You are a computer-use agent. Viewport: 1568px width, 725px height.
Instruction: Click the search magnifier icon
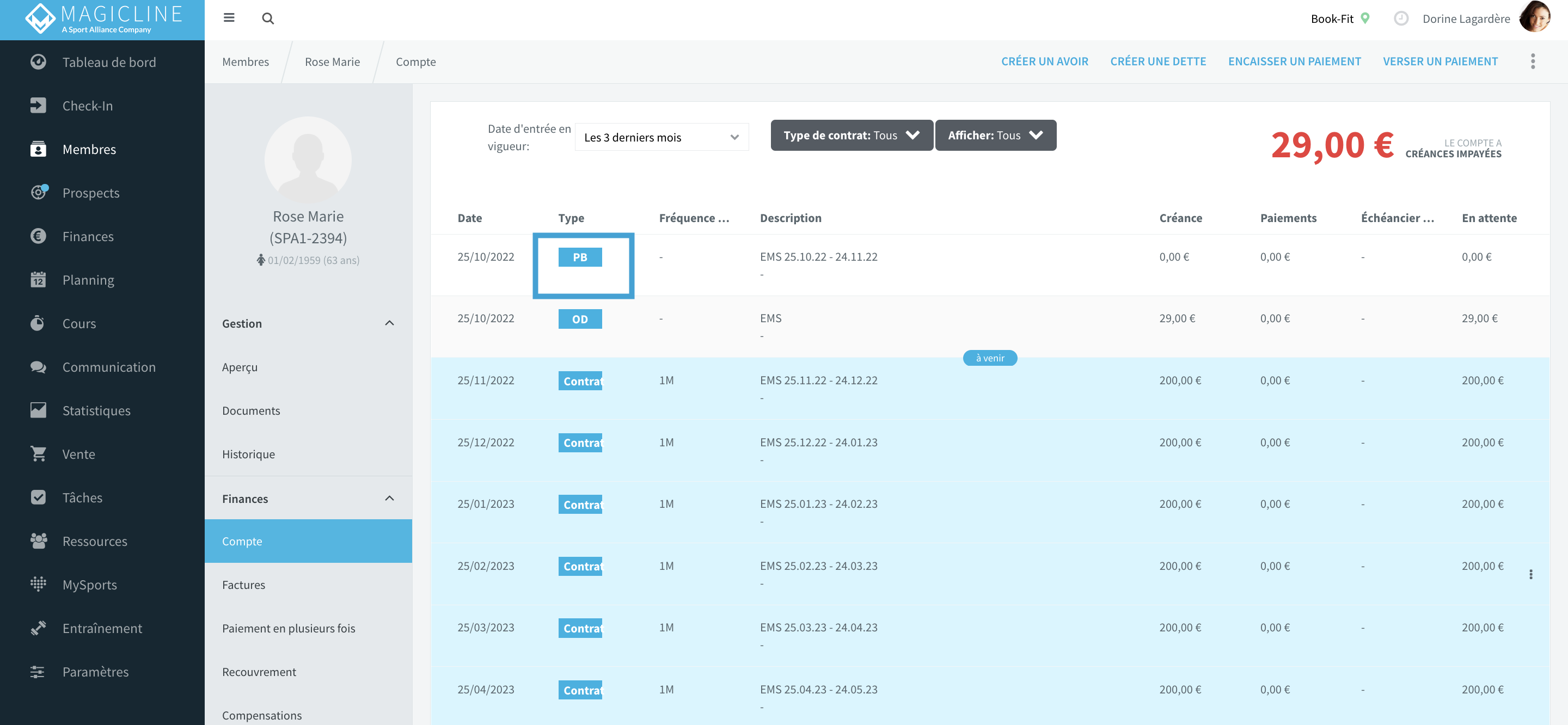268,19
